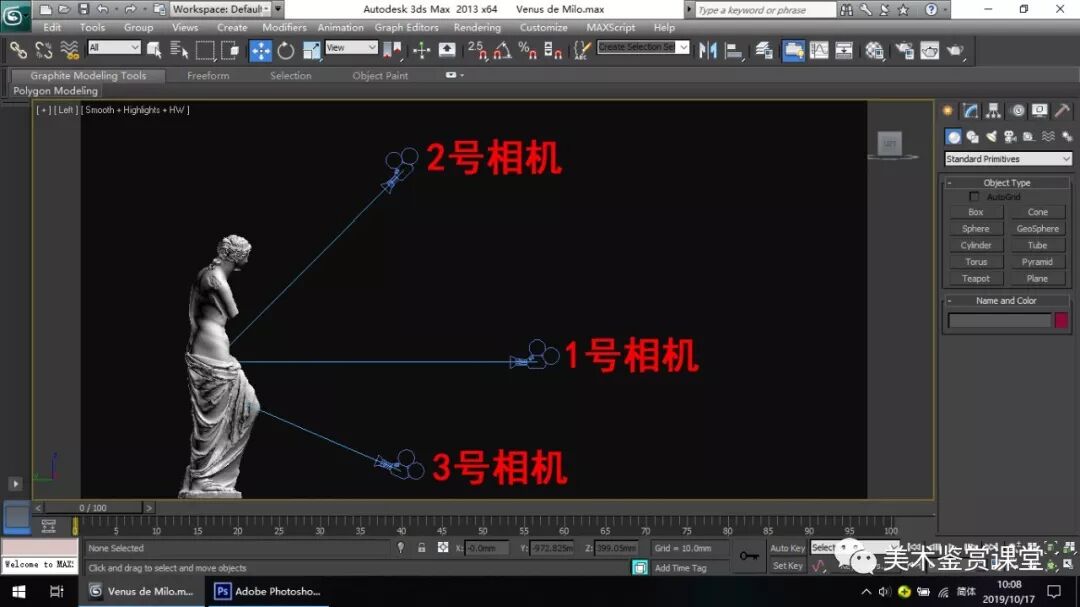The image size is (1080, 607).
Task: Open the Graph Editors menu
Action: click(x=406, y=28)
